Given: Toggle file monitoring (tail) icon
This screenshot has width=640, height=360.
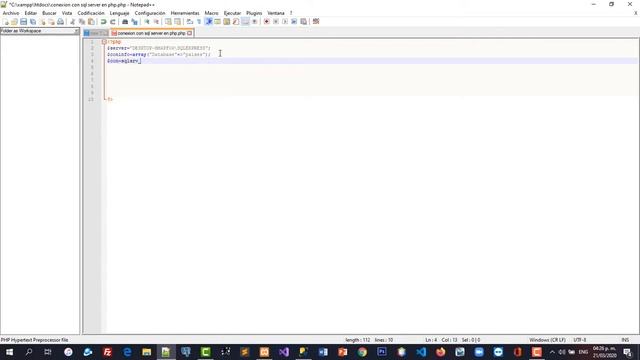Looking at the screenshot, I should 254,22.
